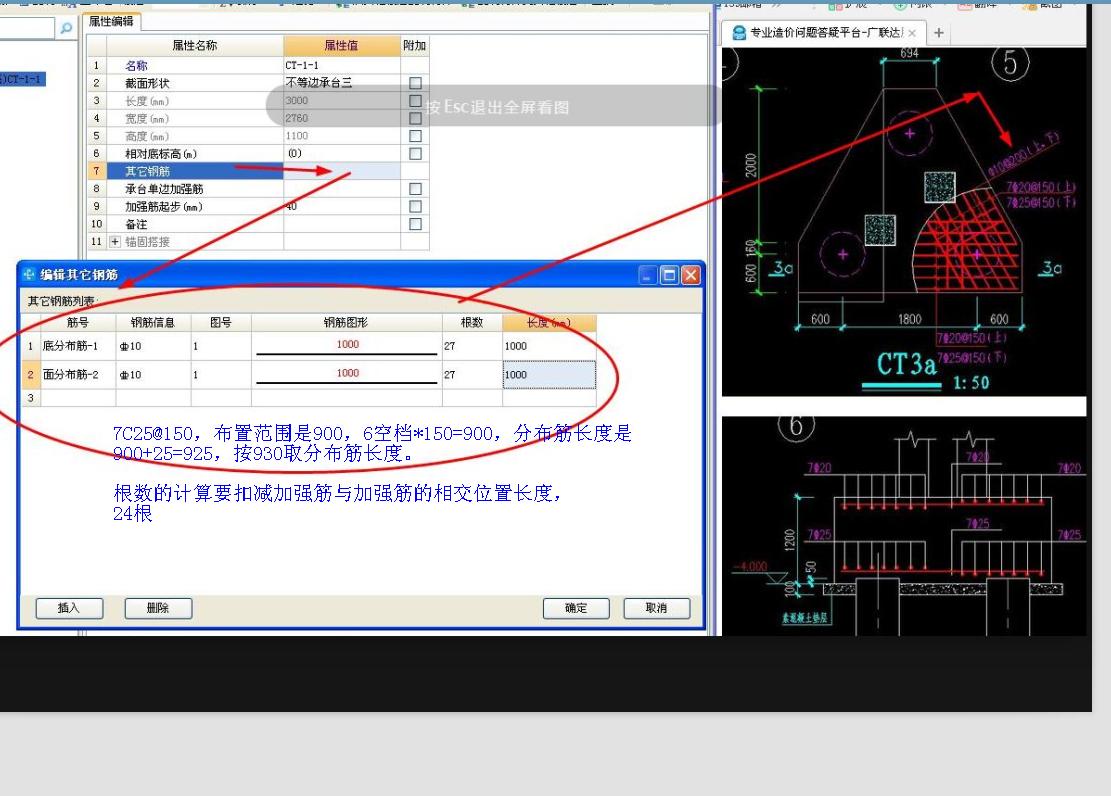This screenshot has height=796, width=1111.
Task: Click 属性值 column header
Action: (x=342, y=45)
